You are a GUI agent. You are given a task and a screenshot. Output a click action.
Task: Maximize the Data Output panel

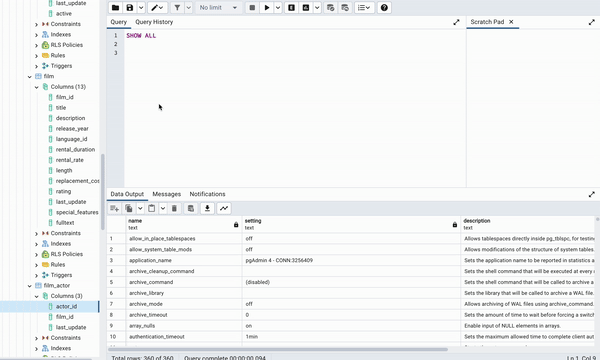tap(592, 194)
